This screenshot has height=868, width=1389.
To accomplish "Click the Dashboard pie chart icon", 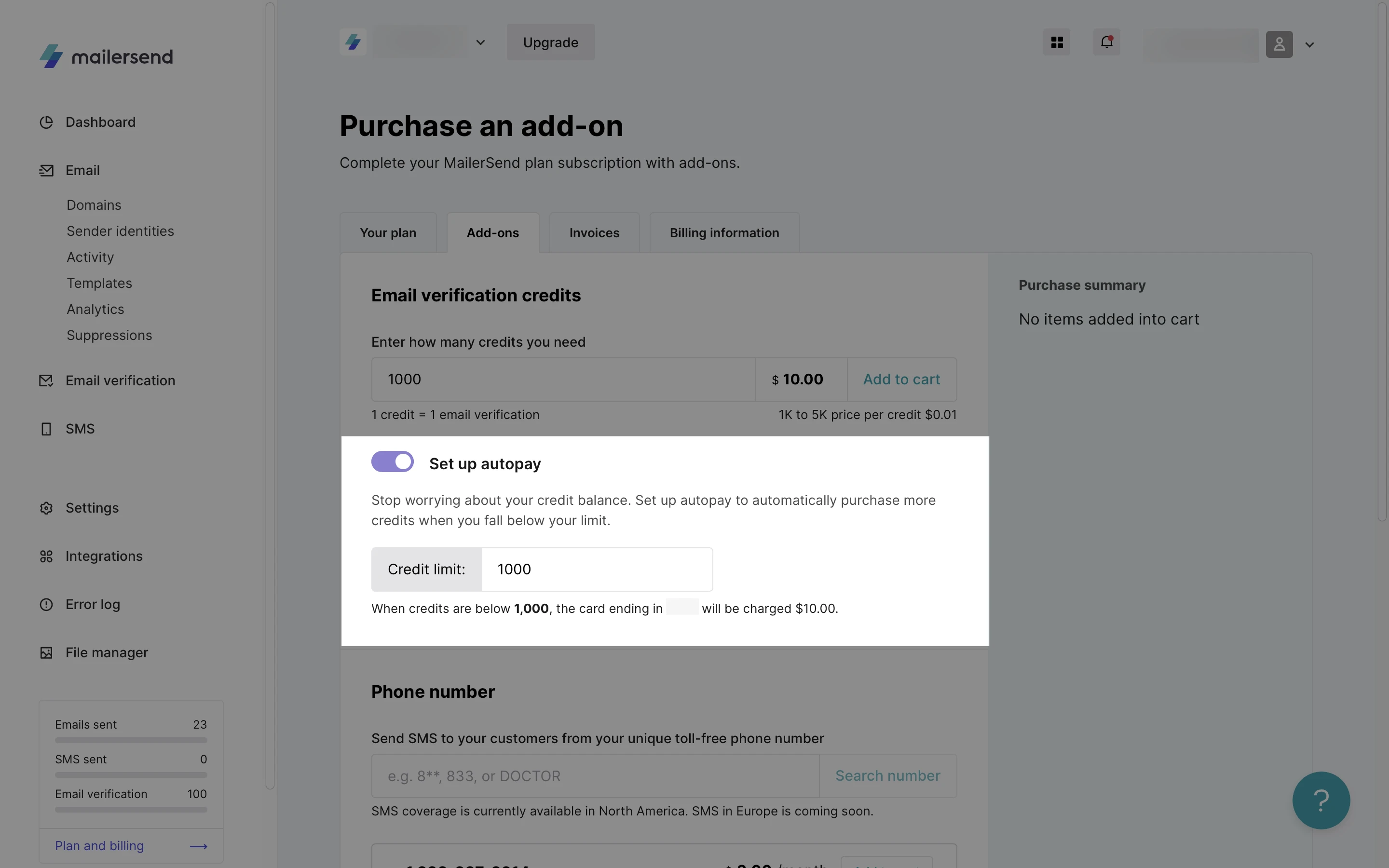I will [46, 122].
